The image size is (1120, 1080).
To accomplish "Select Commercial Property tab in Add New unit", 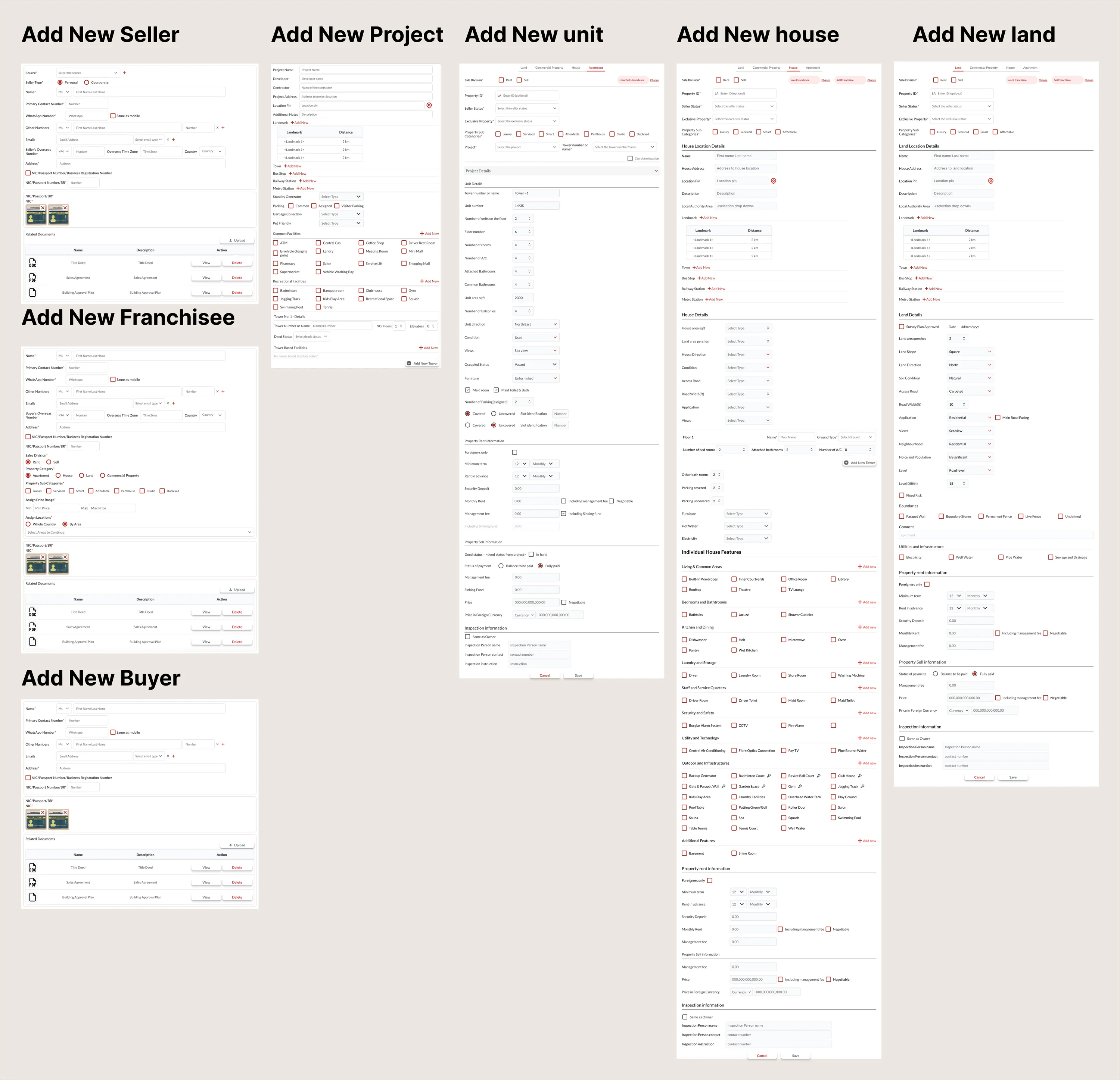I will 549,68.
